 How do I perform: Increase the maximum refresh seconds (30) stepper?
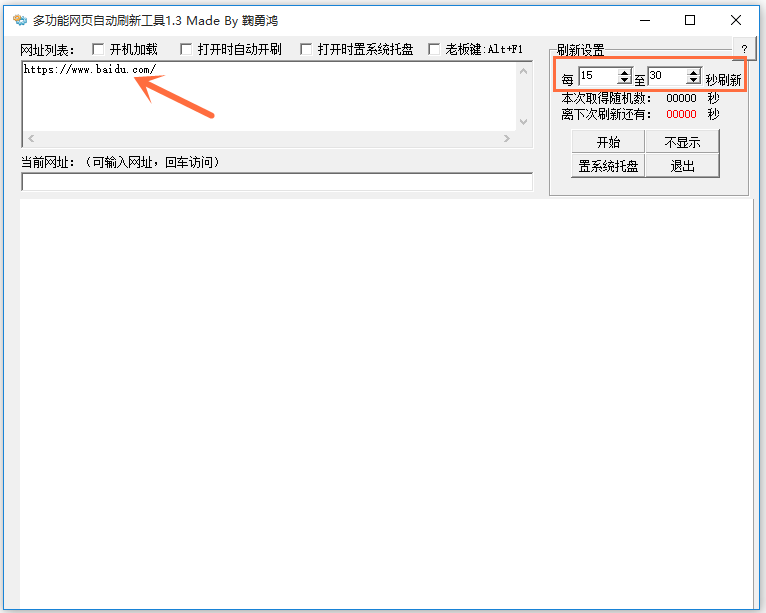tap(693, 72)
